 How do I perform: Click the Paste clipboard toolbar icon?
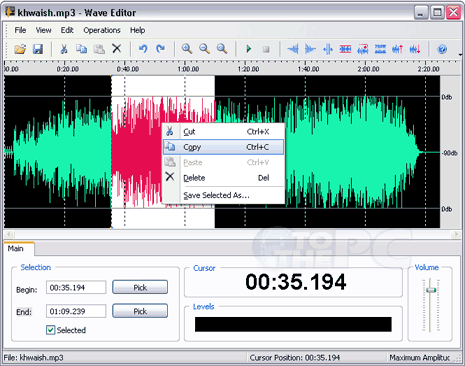tap(99, 49)
